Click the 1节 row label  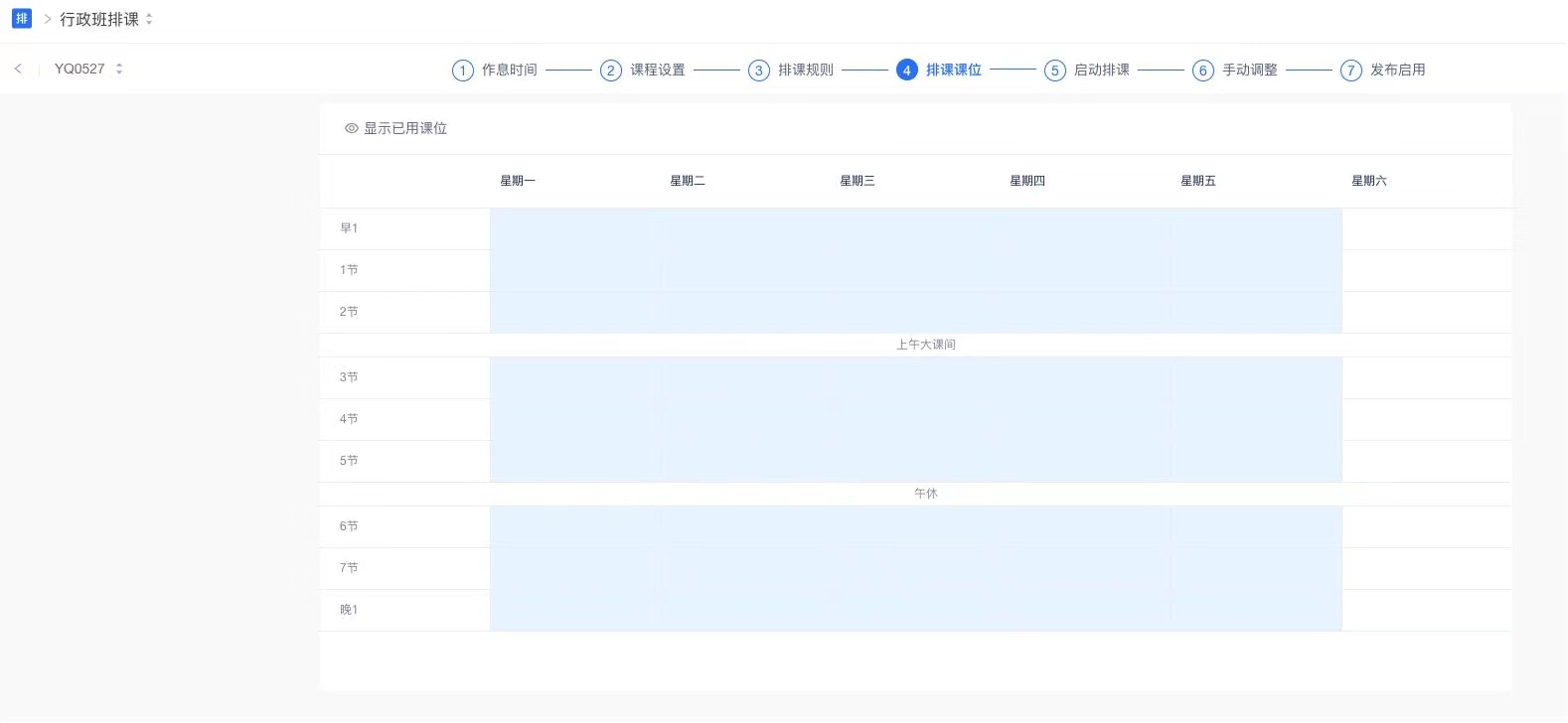[349, 270]
